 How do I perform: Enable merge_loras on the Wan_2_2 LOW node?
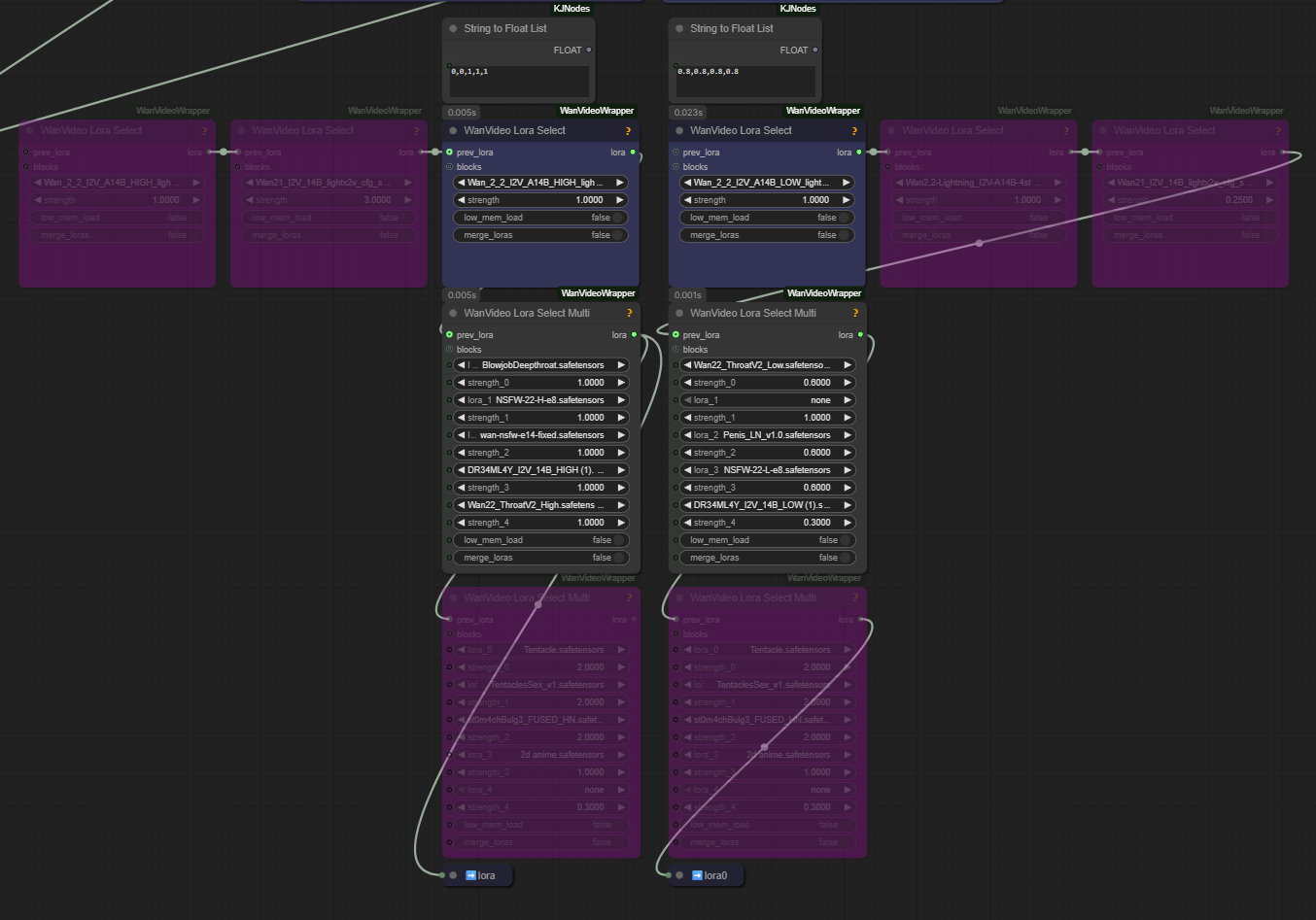click(x=767, y=235)
